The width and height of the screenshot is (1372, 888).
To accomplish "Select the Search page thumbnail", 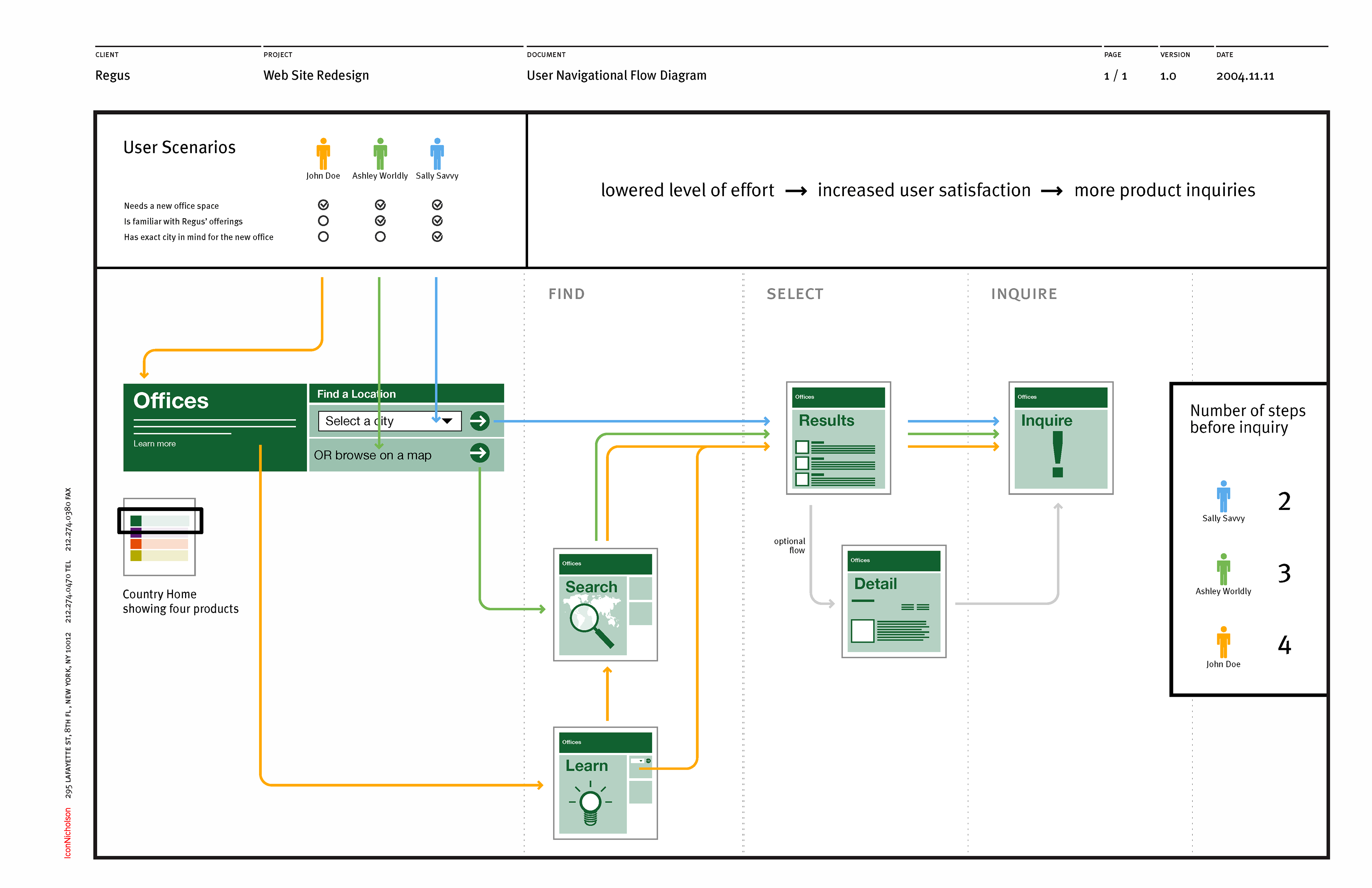I will click(x=605, y=604).
